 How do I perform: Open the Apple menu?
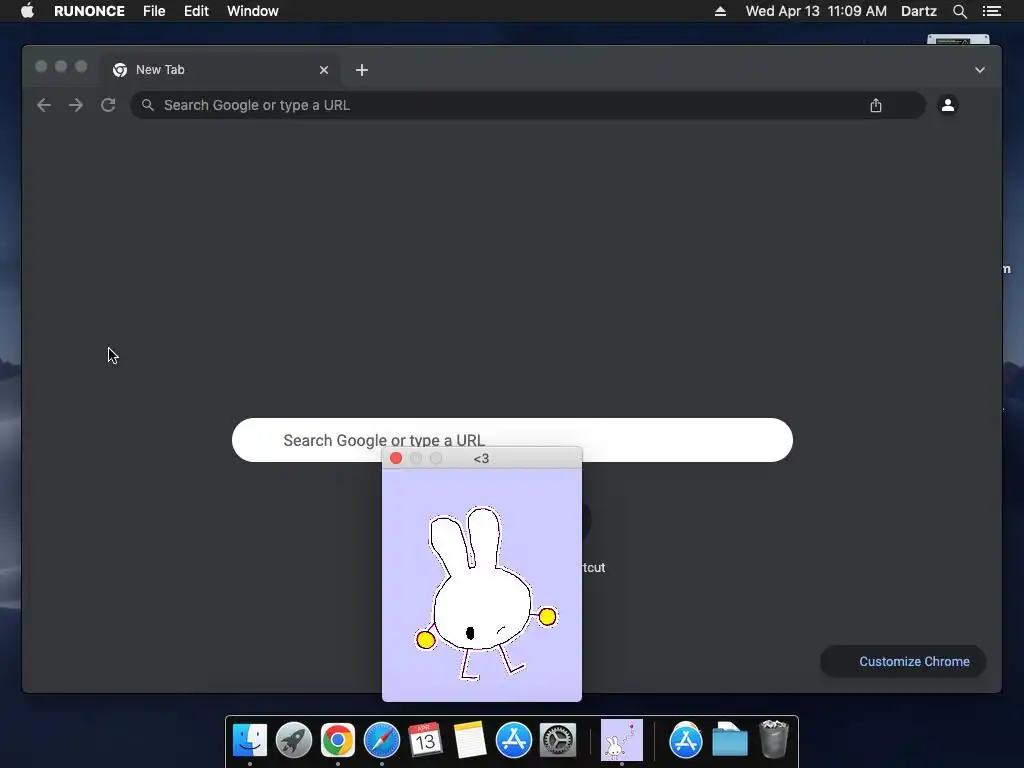pos(27,11)
